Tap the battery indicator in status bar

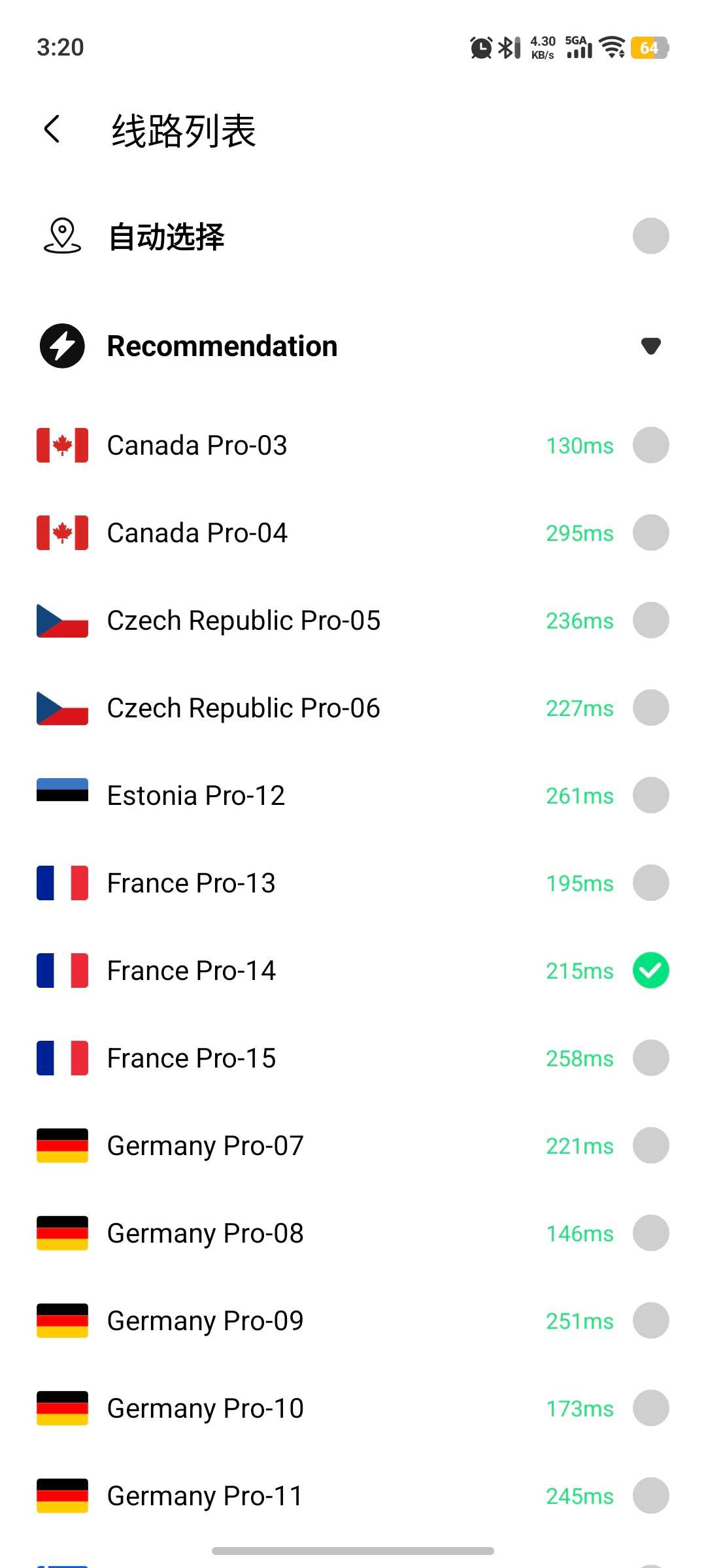point(649,48)
